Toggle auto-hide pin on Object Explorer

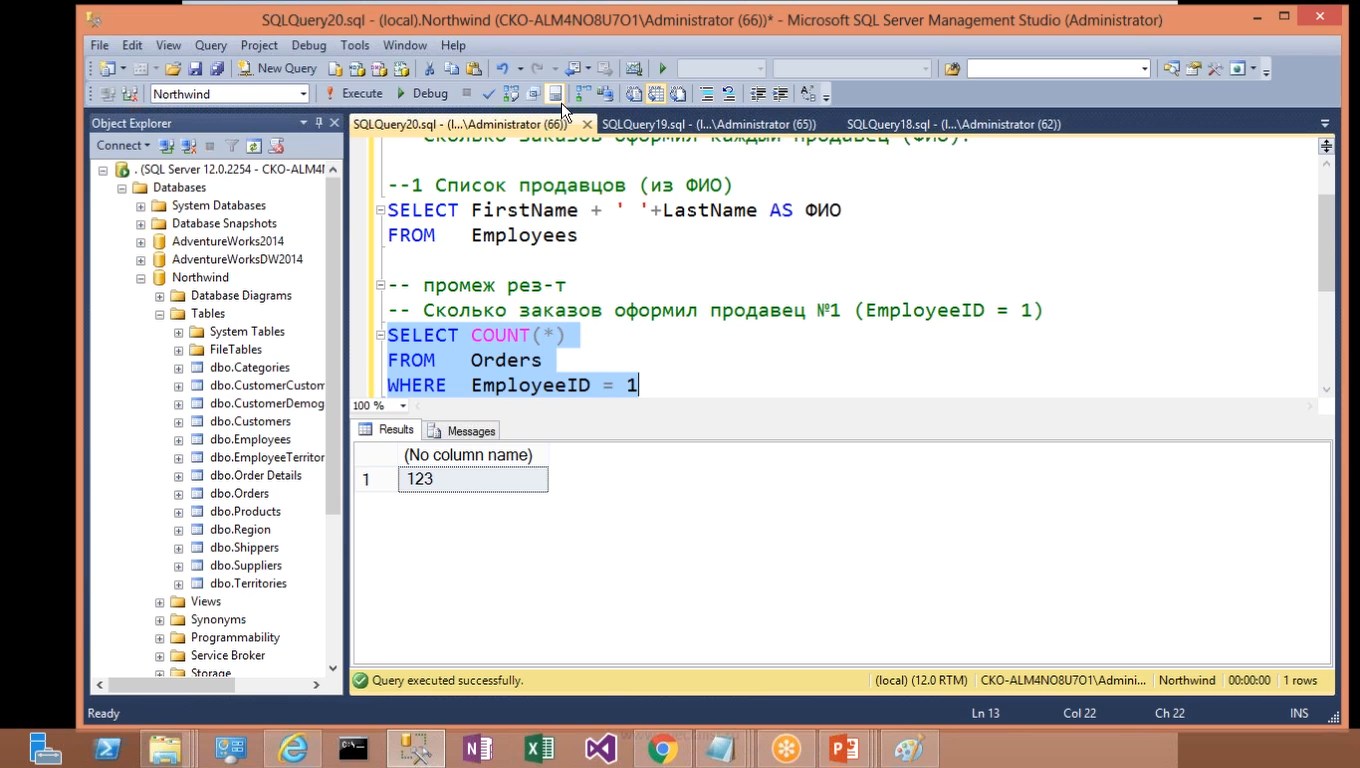click(319, 123)
